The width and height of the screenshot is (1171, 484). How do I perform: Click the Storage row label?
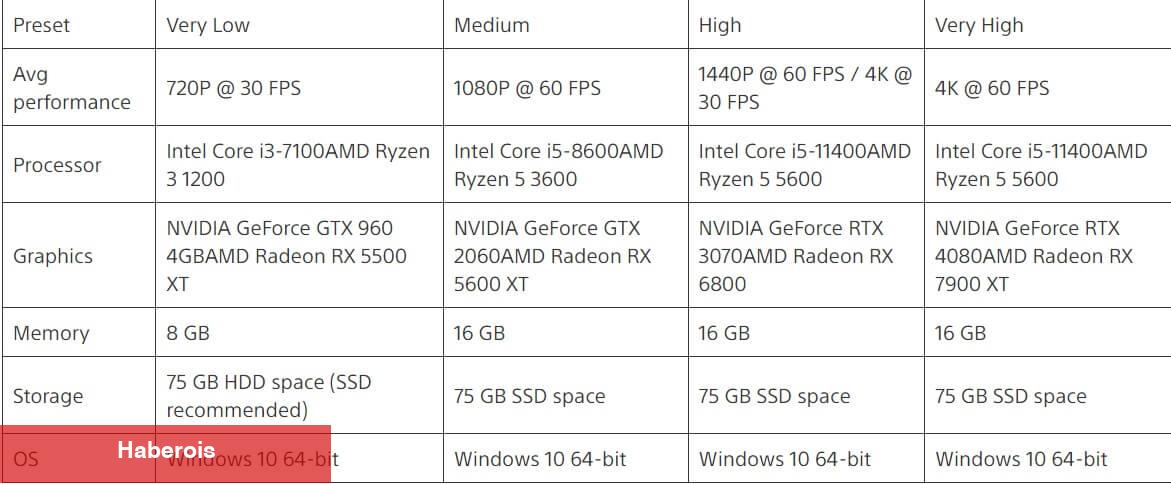click(x=78, y=395)
